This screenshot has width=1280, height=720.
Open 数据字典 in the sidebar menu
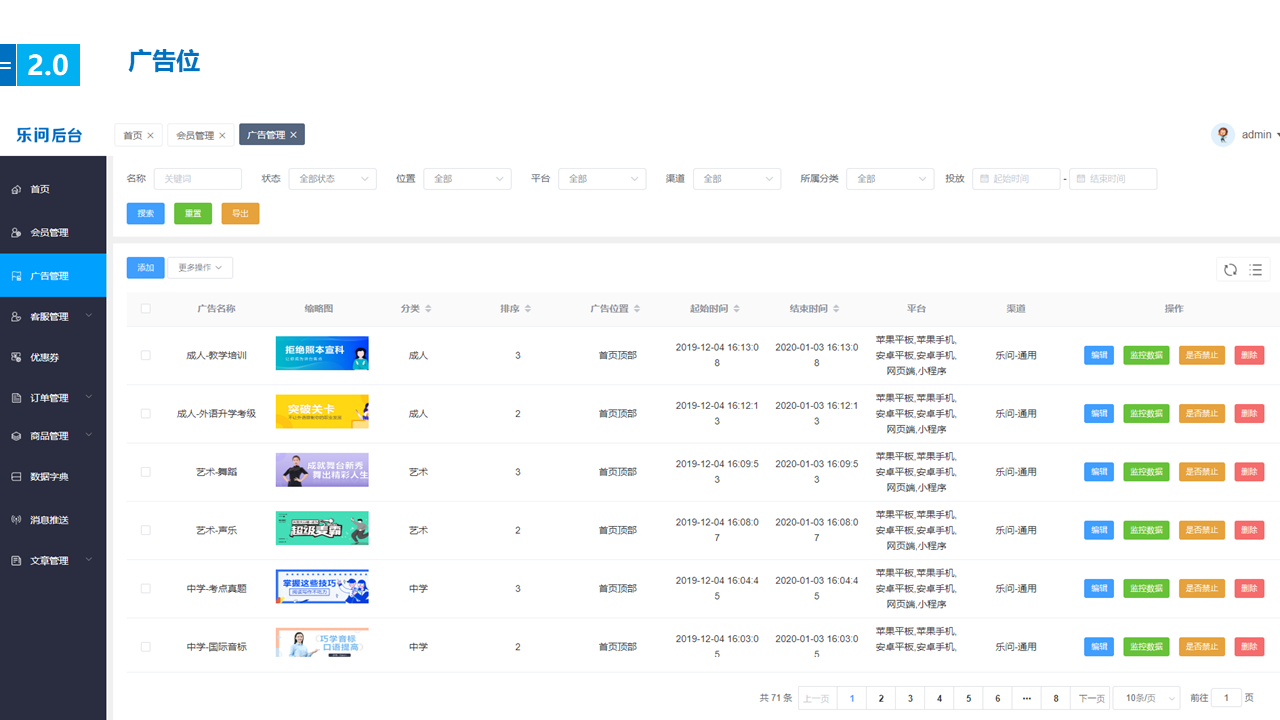tap(53, 477)
